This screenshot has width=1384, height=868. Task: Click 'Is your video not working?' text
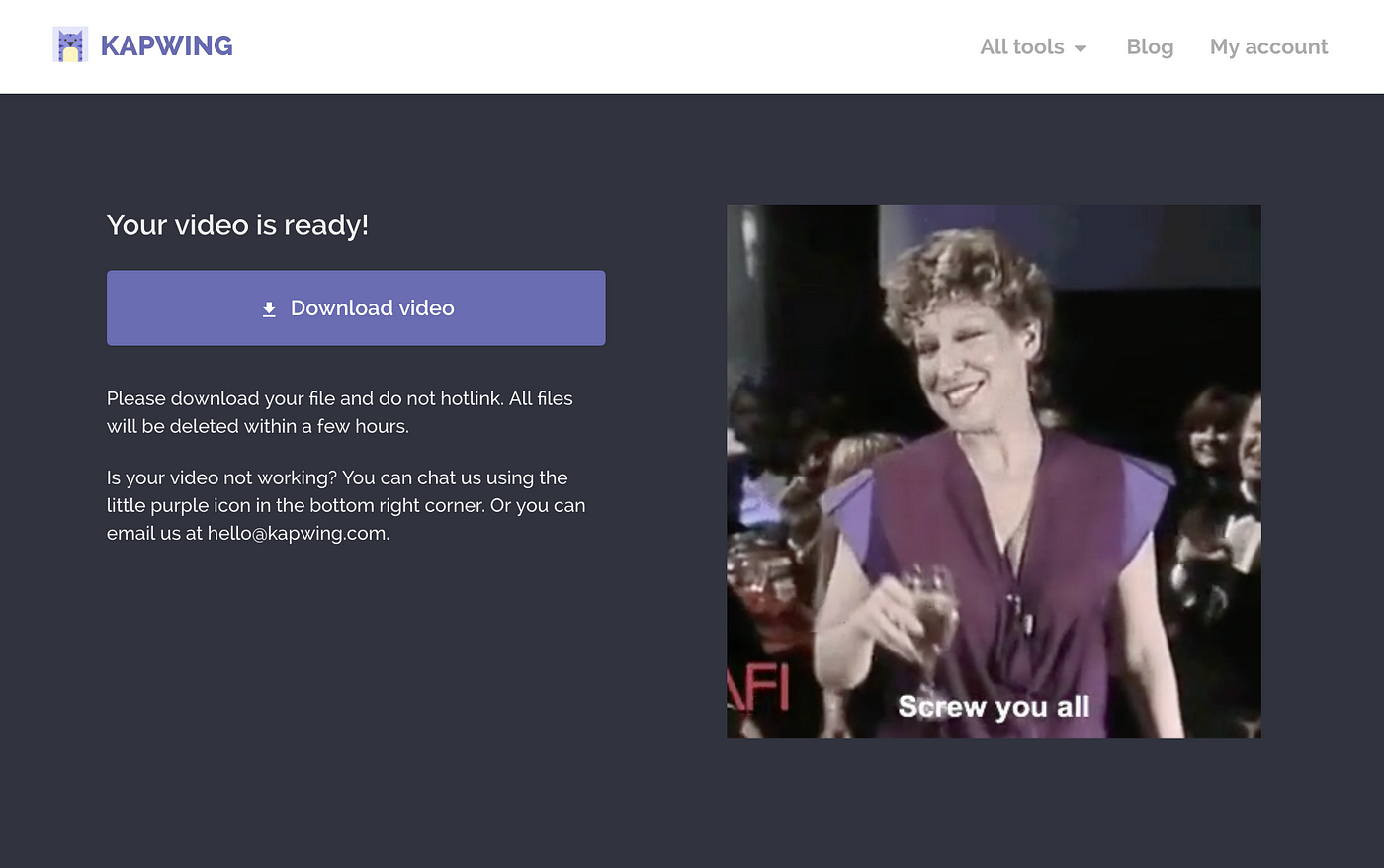pos(221,477)
